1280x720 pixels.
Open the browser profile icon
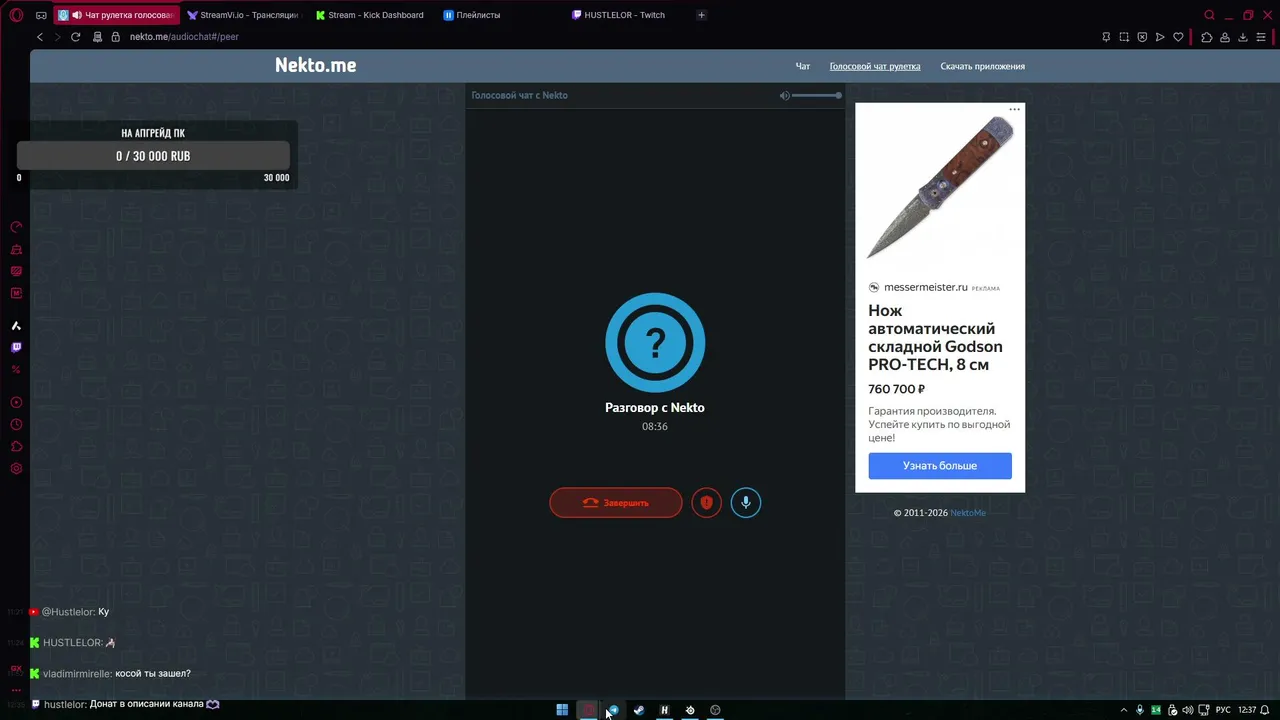1225,37
